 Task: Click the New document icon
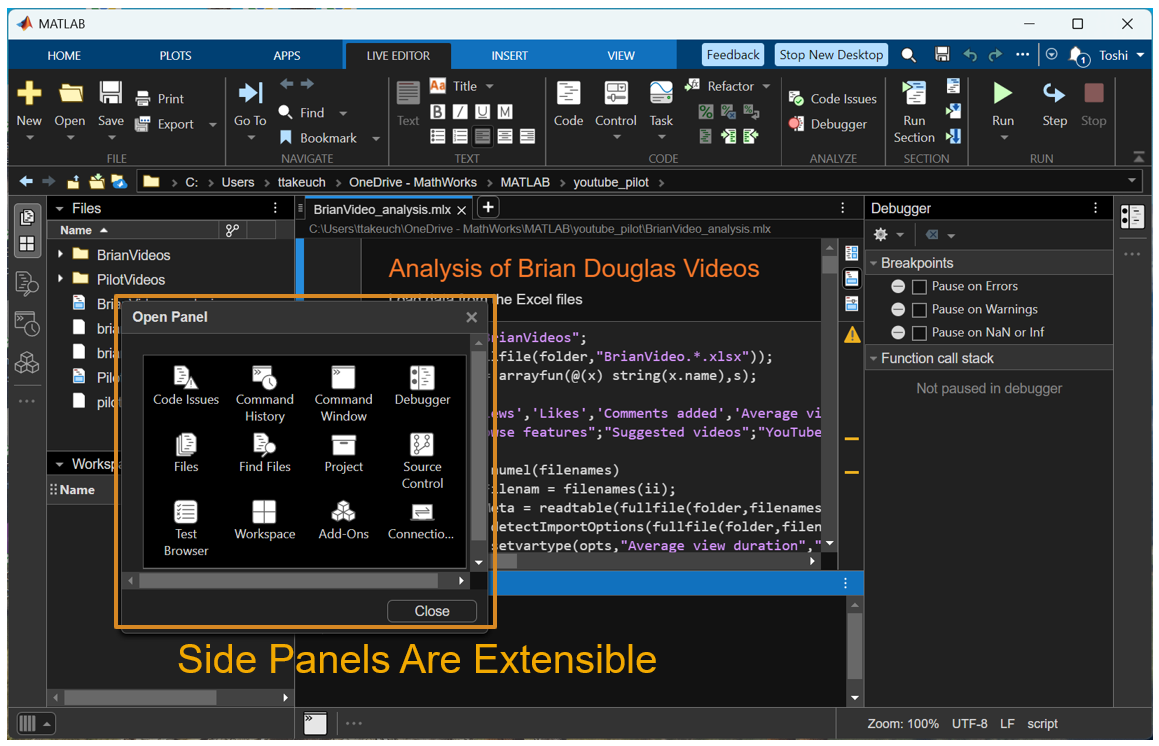[29, 94]
